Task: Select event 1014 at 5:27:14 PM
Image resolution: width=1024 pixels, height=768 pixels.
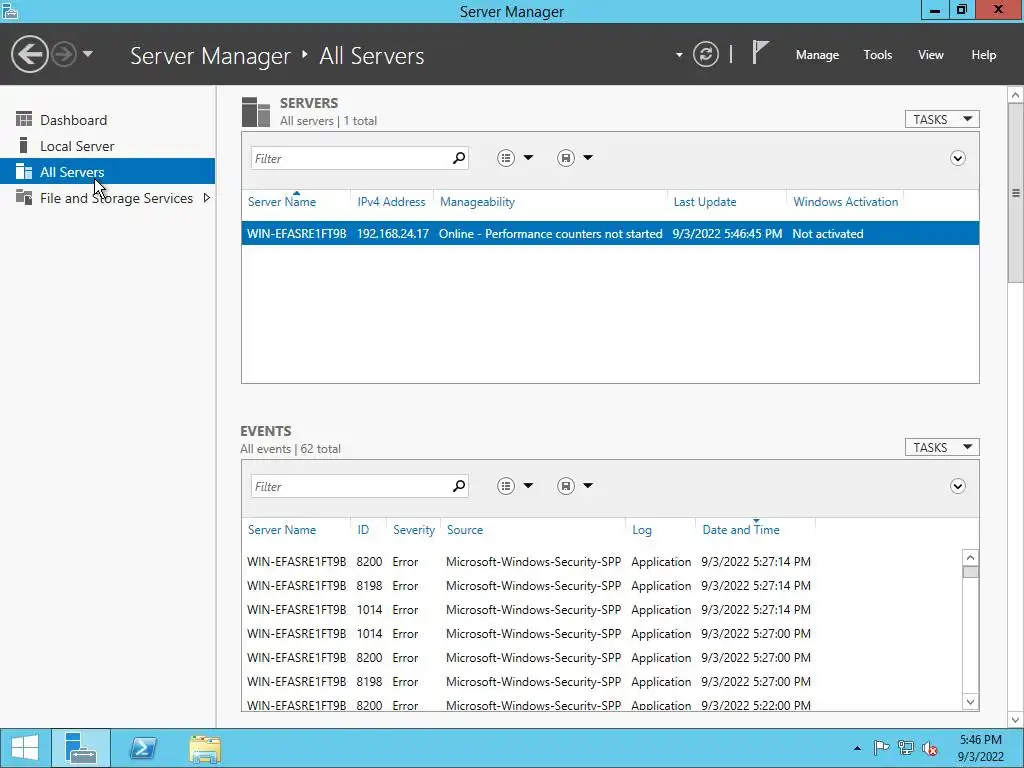Action: pyautogui.click(x=601, y=610)
